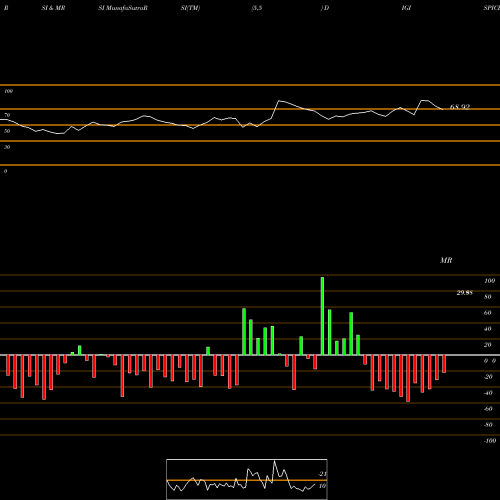The image size is (500, 500).
Task: Click the 80 label on MR axis
Action: (488, 297)
